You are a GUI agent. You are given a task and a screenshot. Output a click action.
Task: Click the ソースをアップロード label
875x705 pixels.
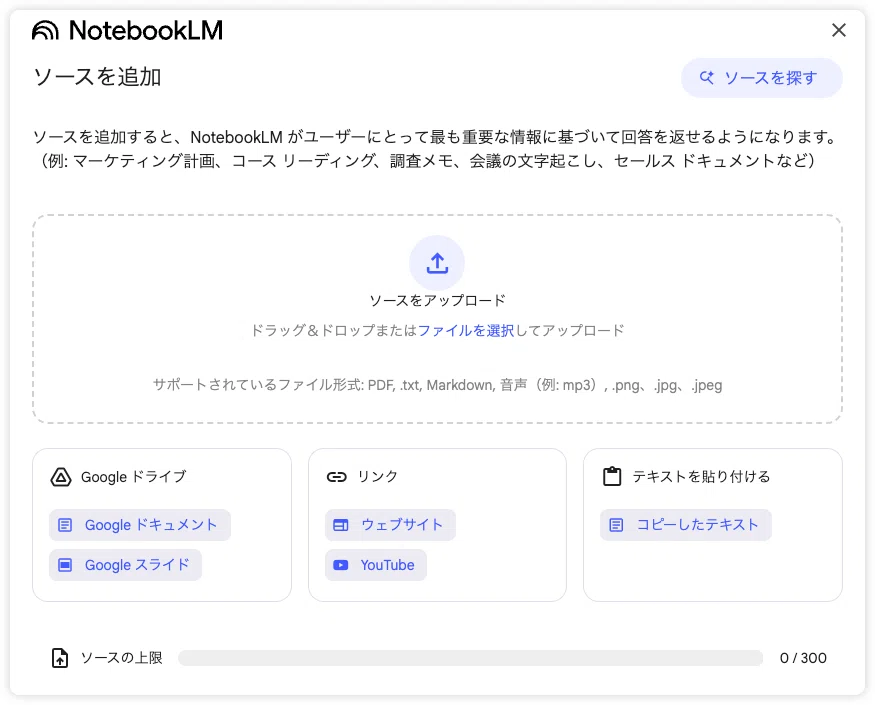pyautogui.click(x=437, y=300)
